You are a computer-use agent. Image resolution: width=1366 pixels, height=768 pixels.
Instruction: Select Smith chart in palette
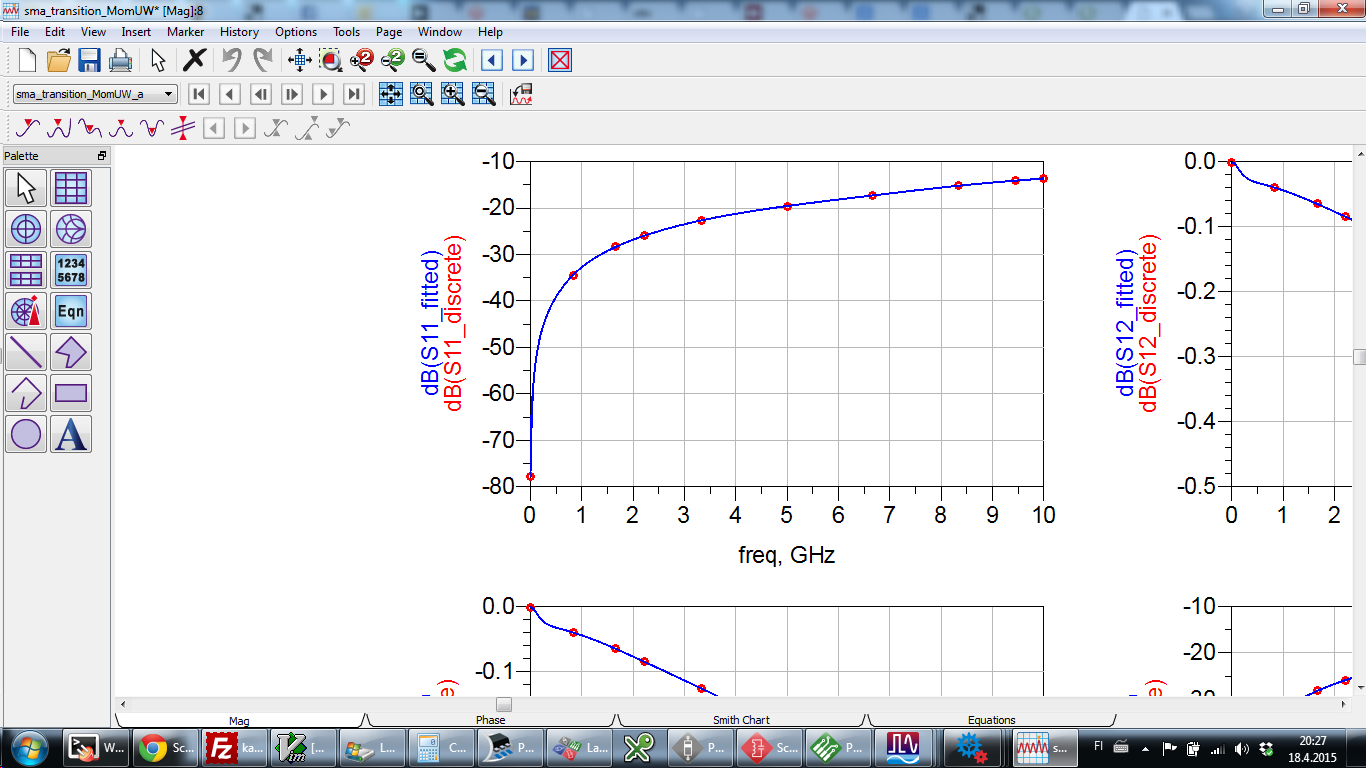tap(71, 228)
